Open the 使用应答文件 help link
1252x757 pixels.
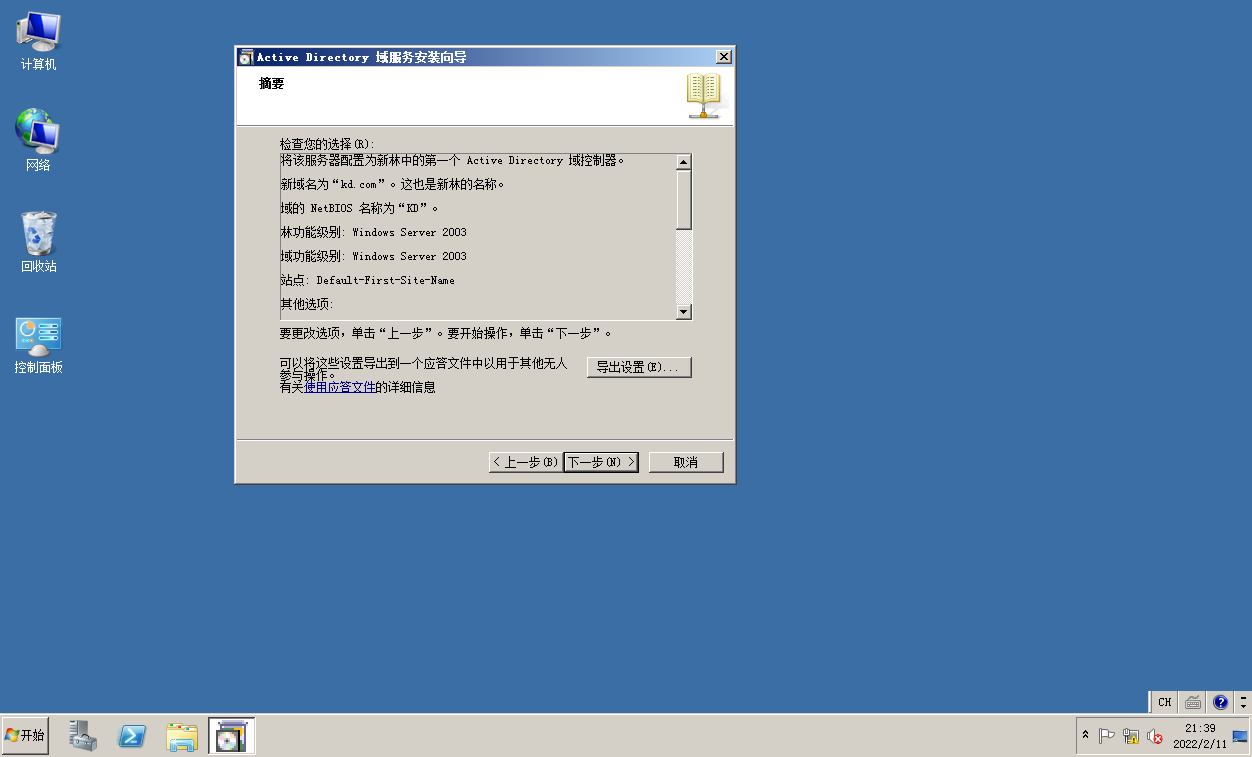(340, 387)
